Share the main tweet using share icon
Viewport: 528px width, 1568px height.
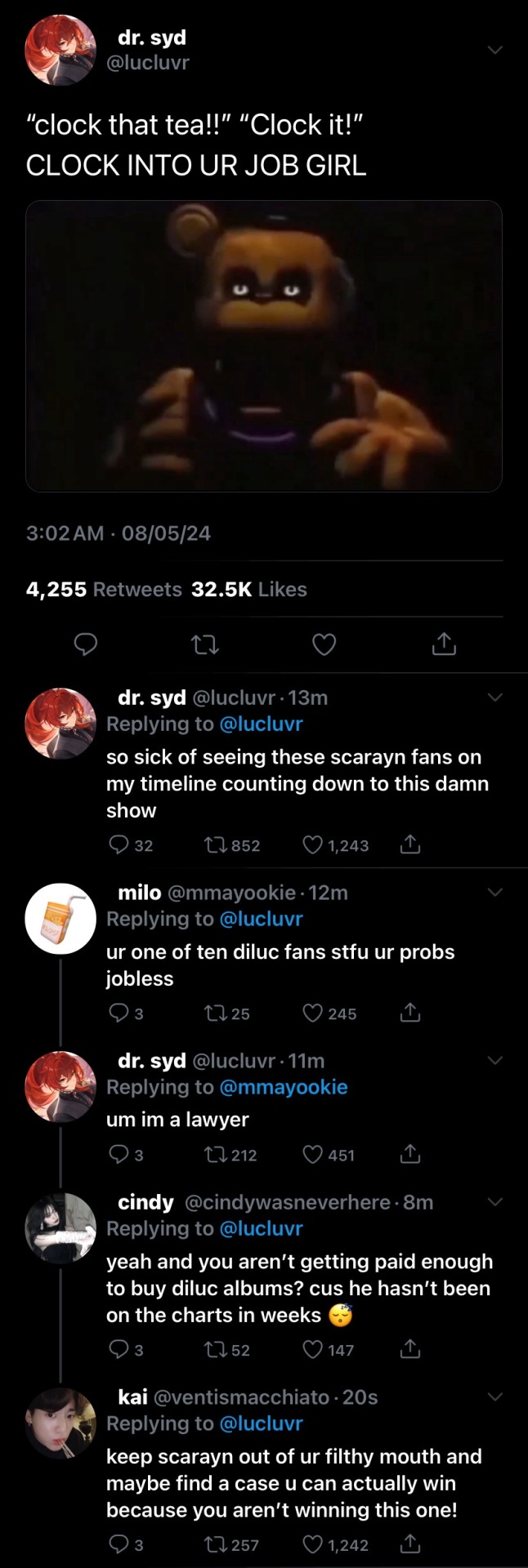(443, 645)
